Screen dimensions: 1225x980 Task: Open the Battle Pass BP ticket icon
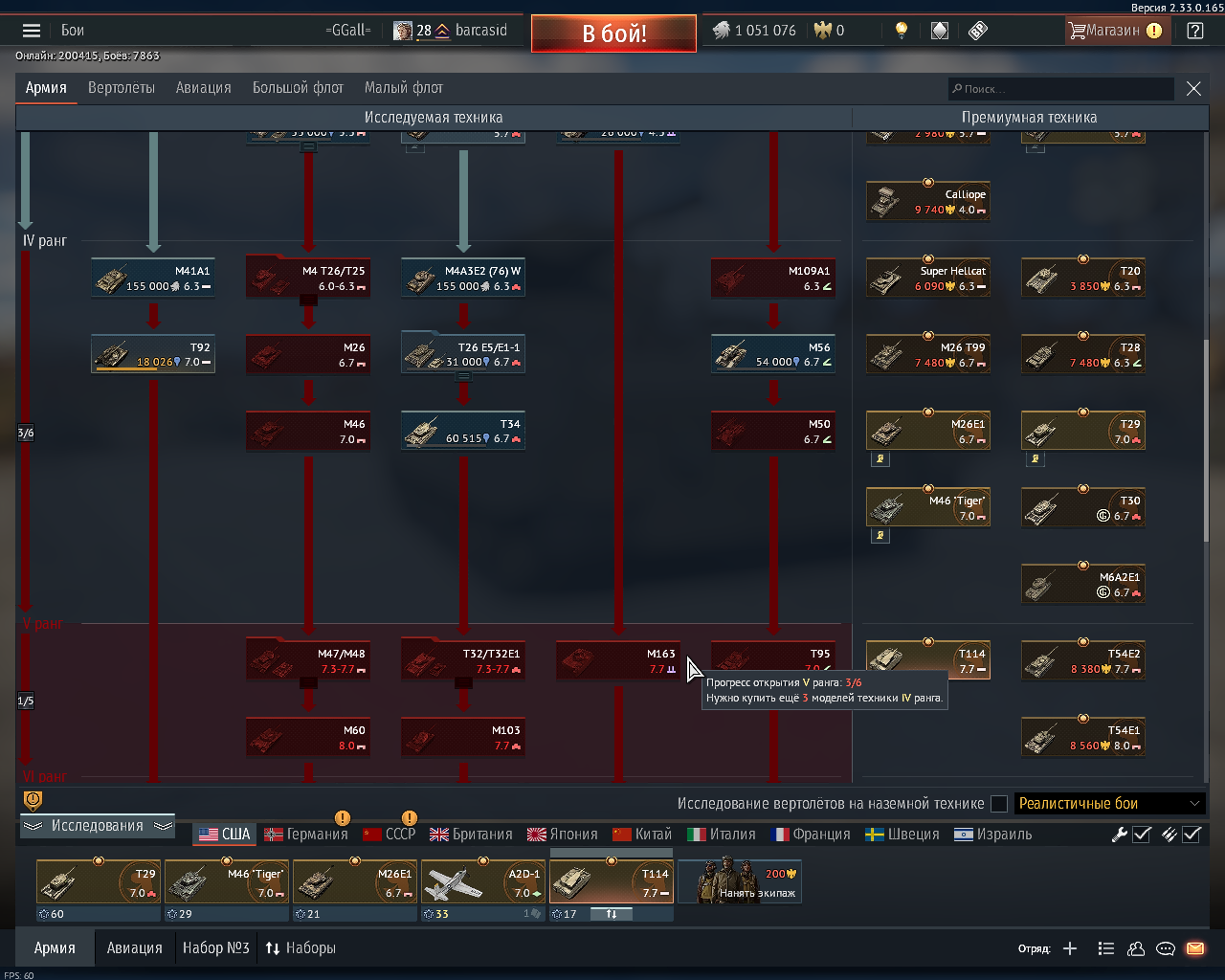click(977, 31)
